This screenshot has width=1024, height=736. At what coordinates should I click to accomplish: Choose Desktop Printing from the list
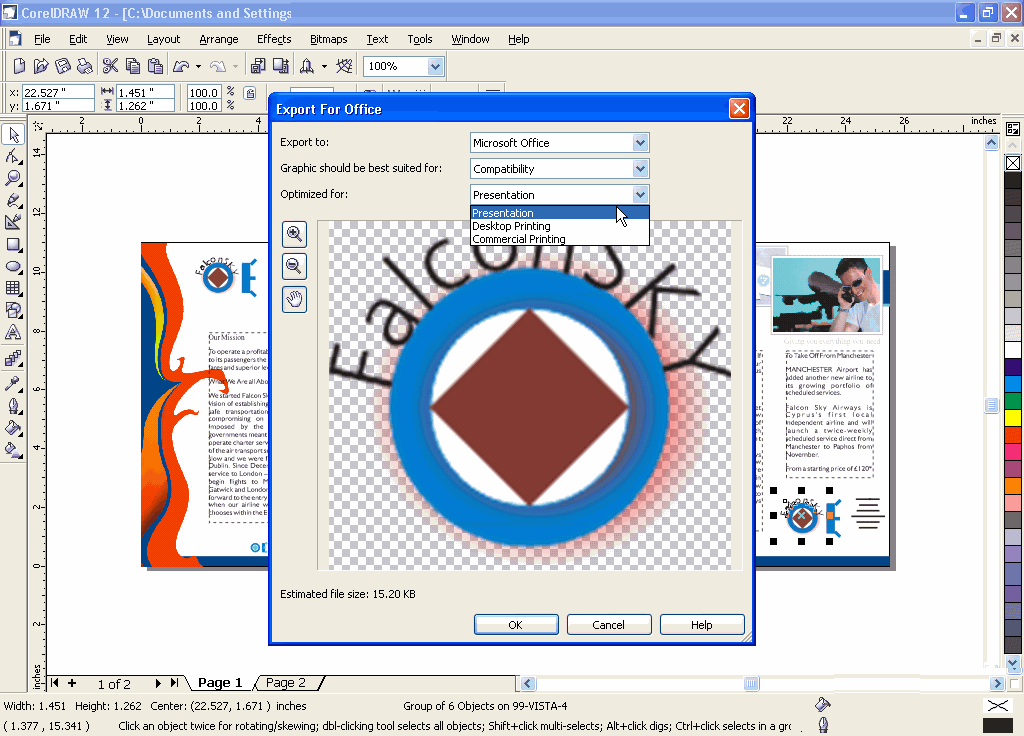coord(560,226)
